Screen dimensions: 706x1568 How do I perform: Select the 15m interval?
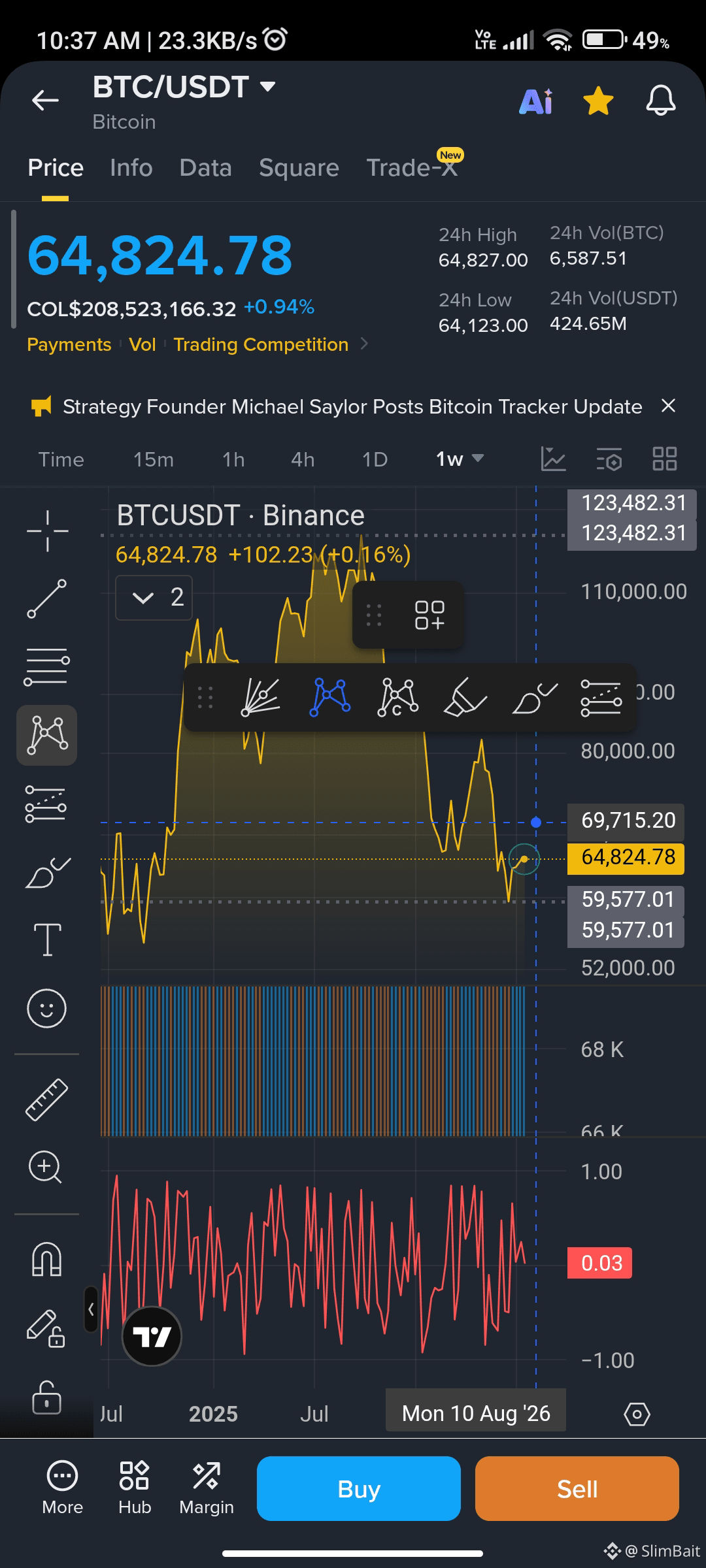[x=154, y=459]
